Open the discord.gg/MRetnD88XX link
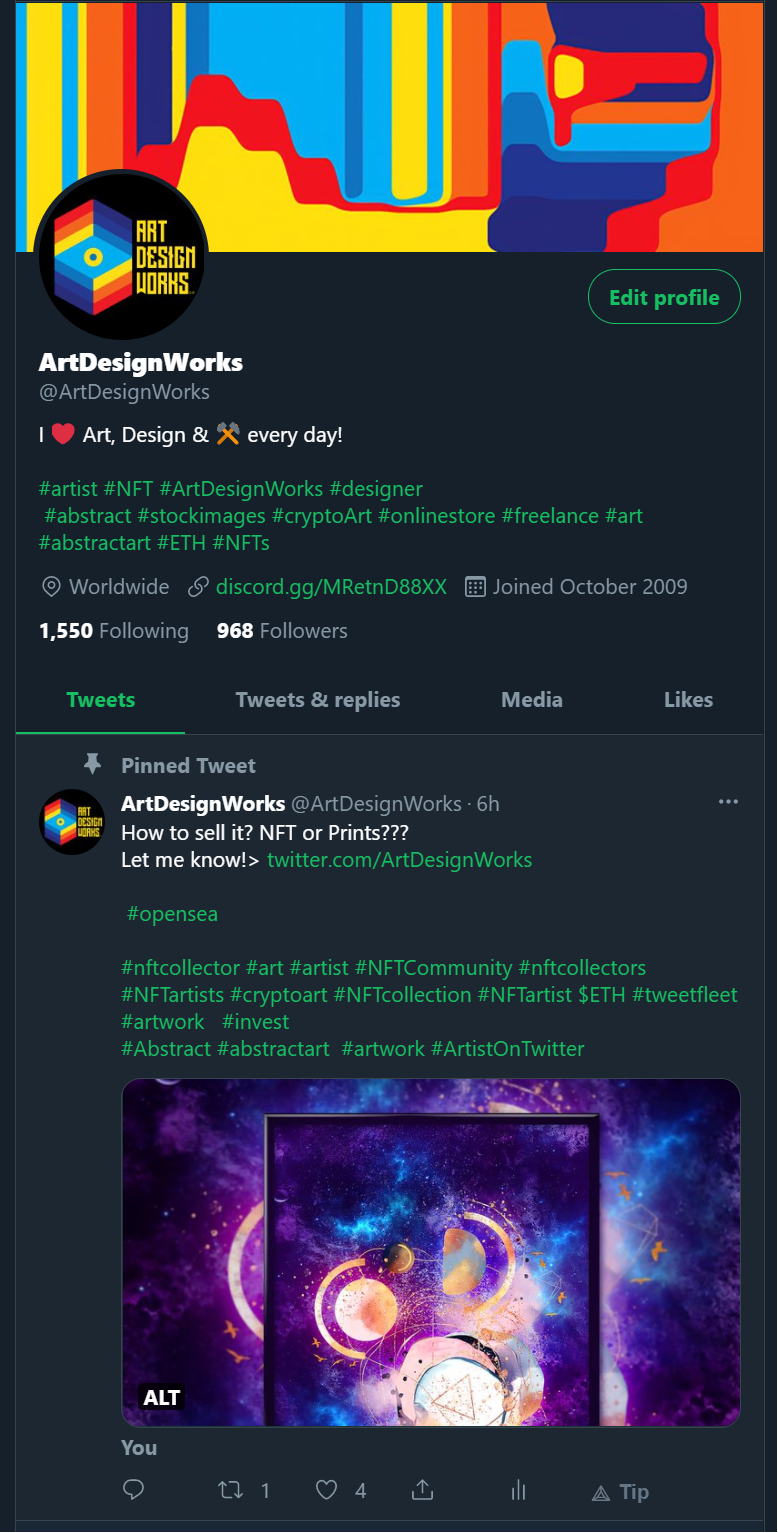 (x=331, y=587)
